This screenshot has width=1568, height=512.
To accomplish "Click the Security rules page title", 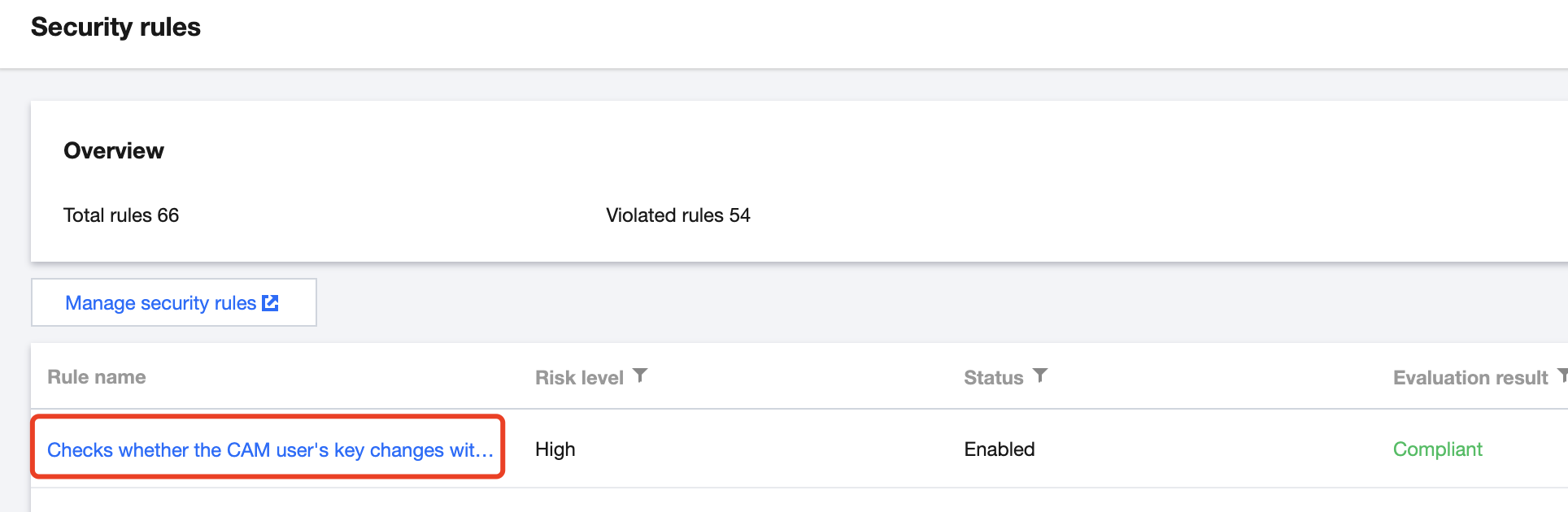I will tap(115, 28).
